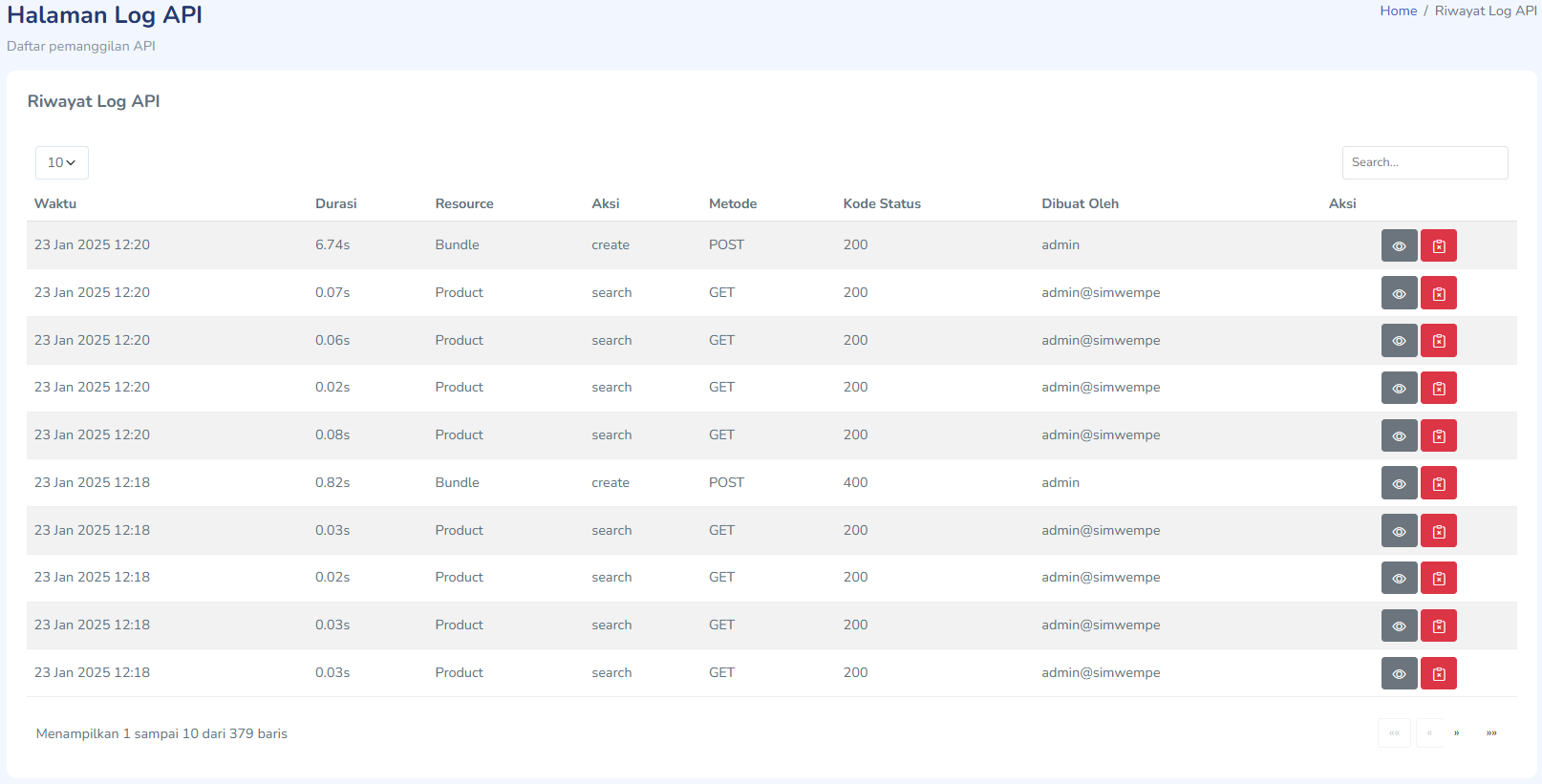Image resolution: width=1542 pixels, height=784 pixels.
Task: Click the 400 status code cell
Action: tap(855, 482)
